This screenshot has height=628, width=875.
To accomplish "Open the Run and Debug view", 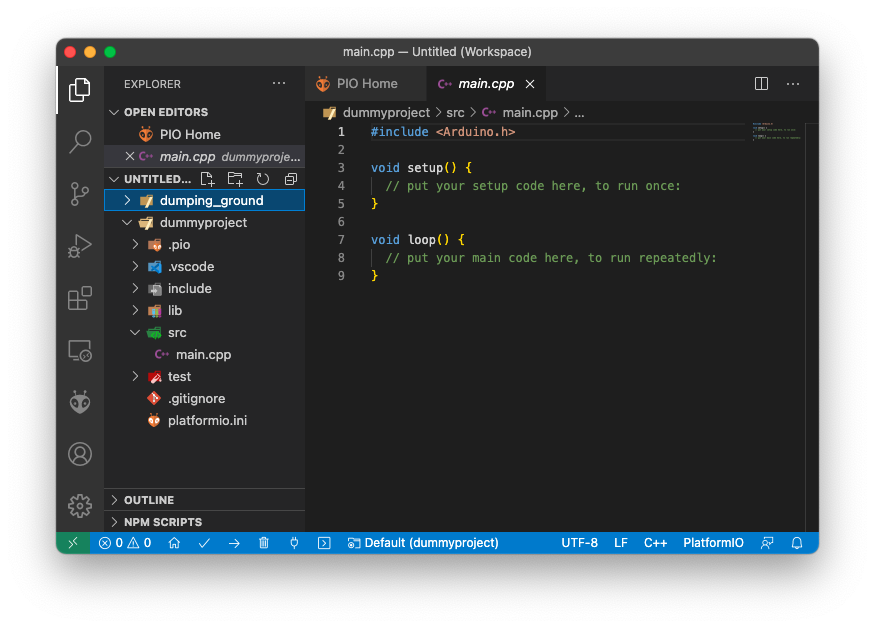I will point(80,246).
